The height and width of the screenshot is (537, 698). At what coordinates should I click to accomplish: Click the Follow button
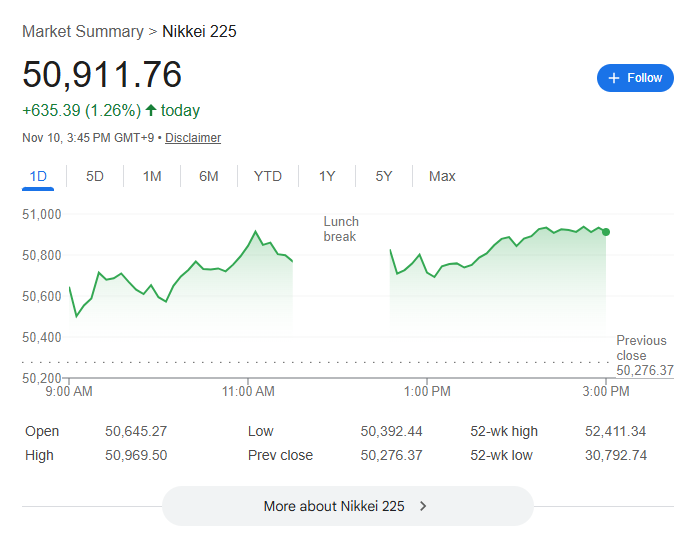coord(635,78)
